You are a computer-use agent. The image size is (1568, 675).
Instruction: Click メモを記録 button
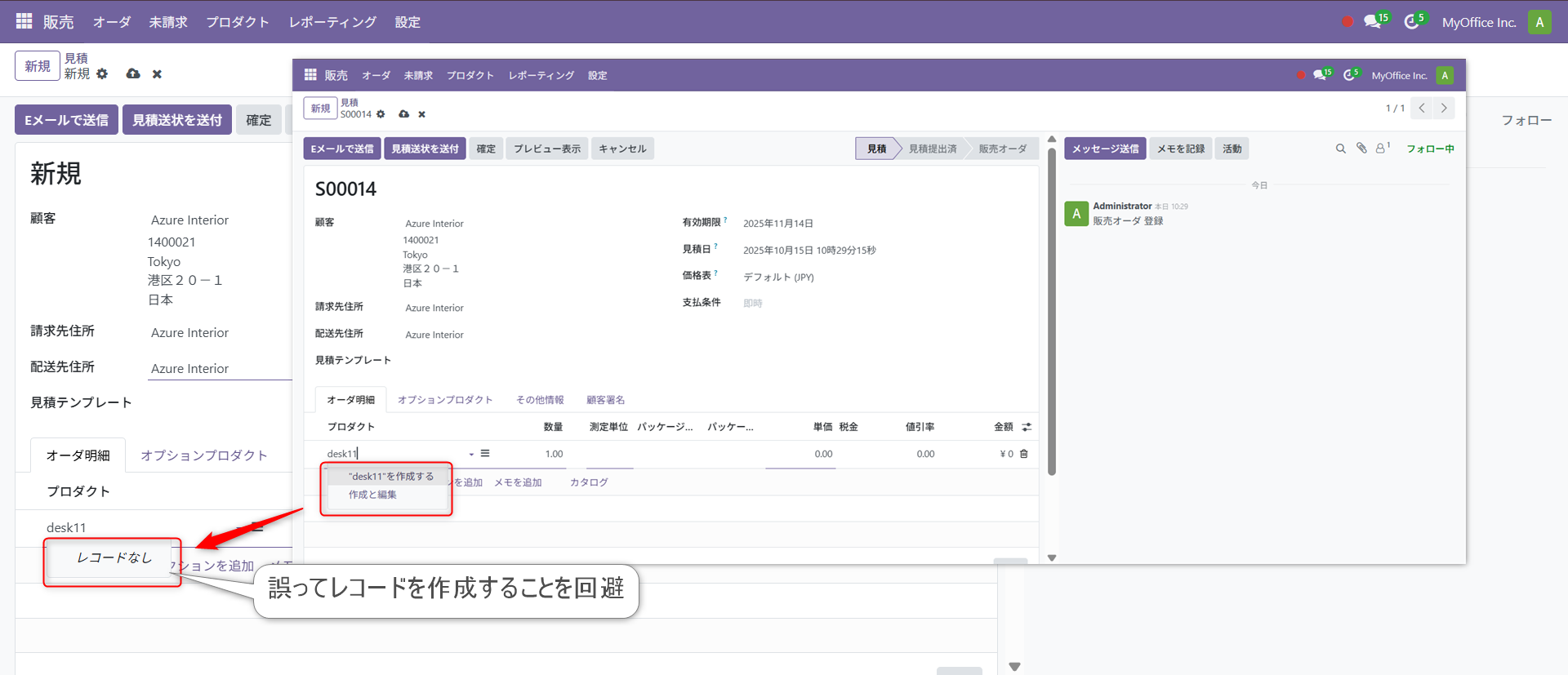1181,149
